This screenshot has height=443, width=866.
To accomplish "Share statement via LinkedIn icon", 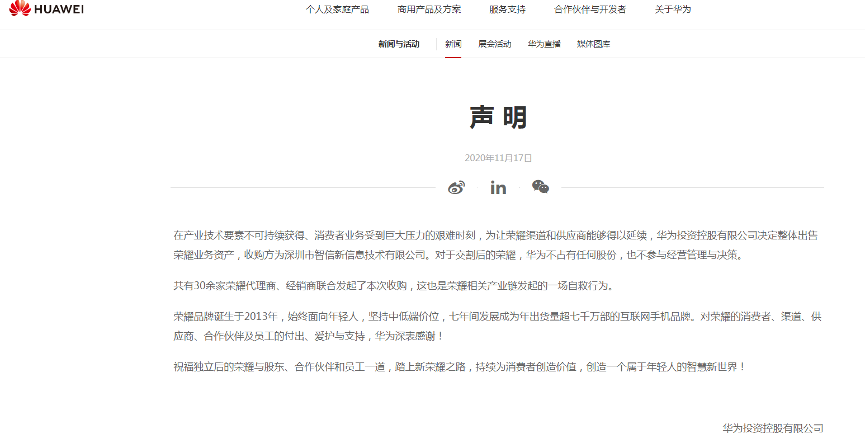I will coord(498,188).
